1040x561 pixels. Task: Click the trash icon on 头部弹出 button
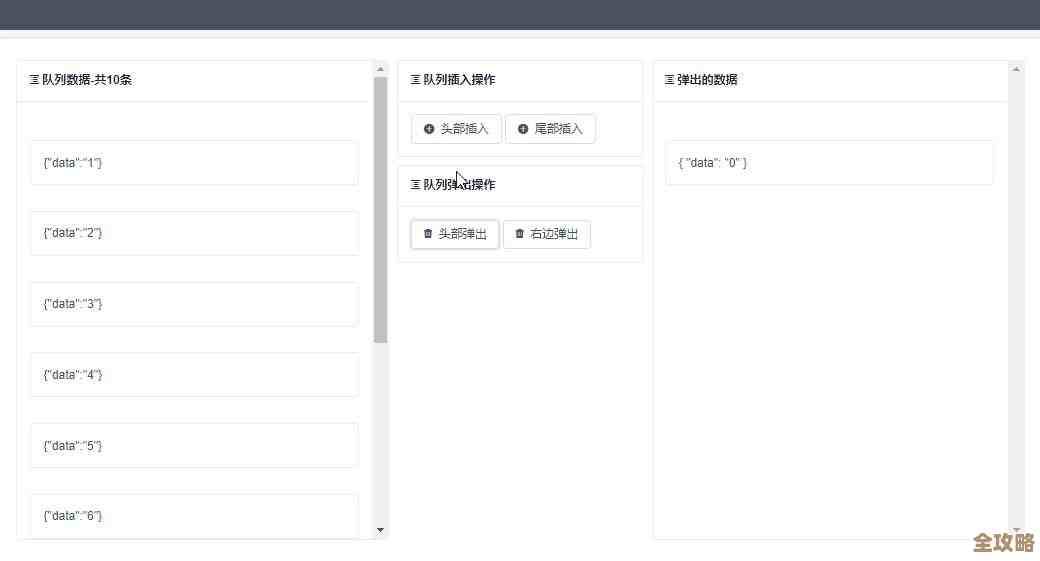click(x=428, y=234)
